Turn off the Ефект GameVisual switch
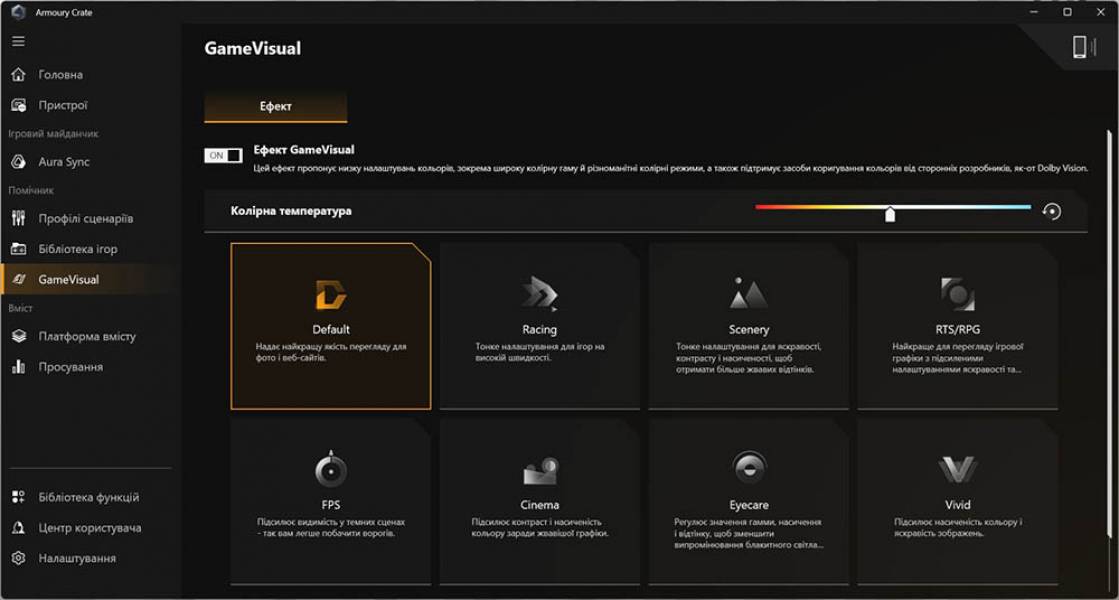 [223, 156]
